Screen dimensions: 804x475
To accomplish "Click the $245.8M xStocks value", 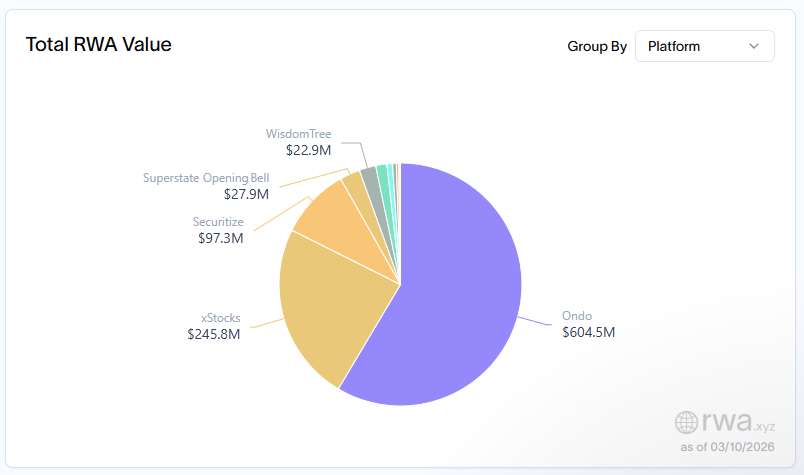I will pyautogui.click(x=214, y=334).
